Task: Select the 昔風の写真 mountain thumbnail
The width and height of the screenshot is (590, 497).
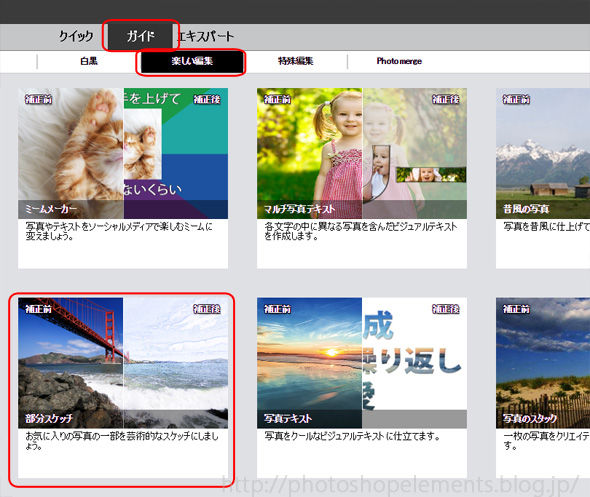Action: tap(543, 153)
